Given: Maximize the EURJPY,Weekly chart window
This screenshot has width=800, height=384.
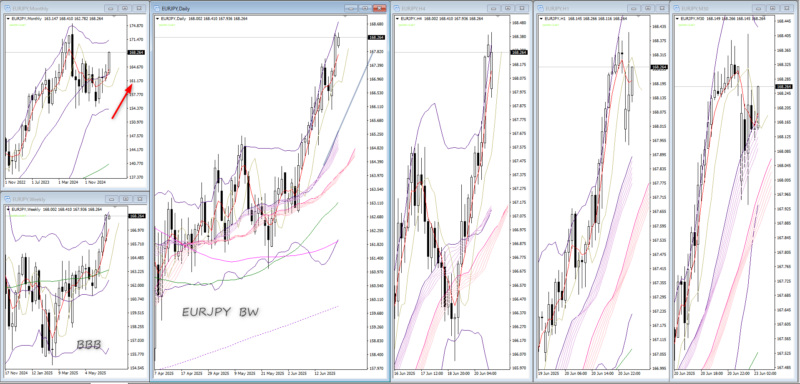Looking at the screenshot, I should (140, 199).
